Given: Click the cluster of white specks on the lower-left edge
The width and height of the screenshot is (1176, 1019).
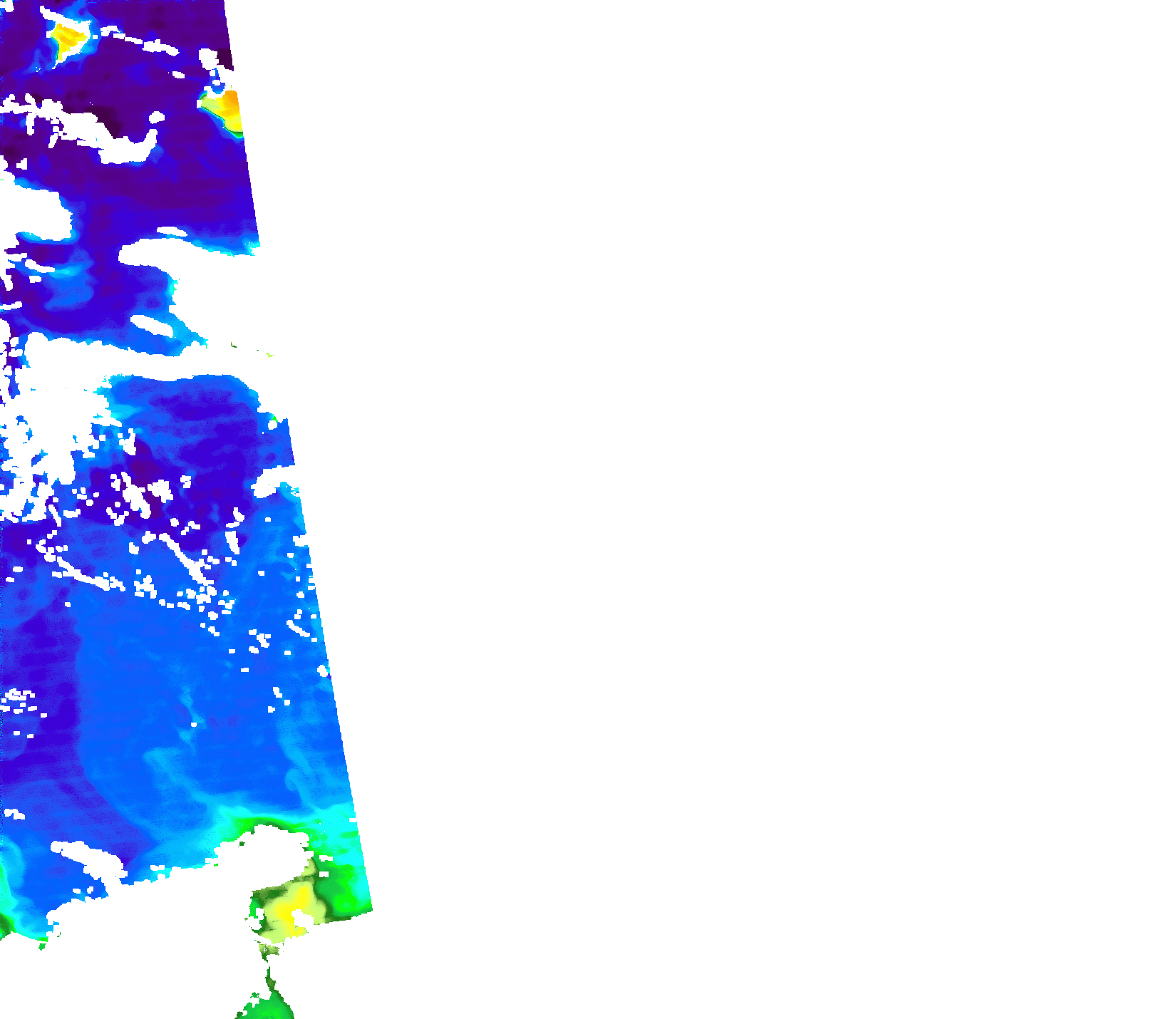Looking at the screenshot, I should tap(20, 700).
